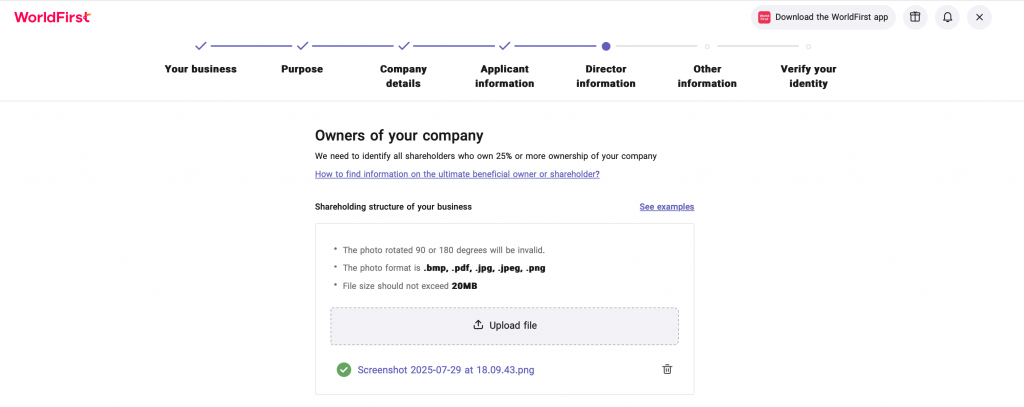Open the See examples link
The image size is (1024, 407).
click(667, 206)
